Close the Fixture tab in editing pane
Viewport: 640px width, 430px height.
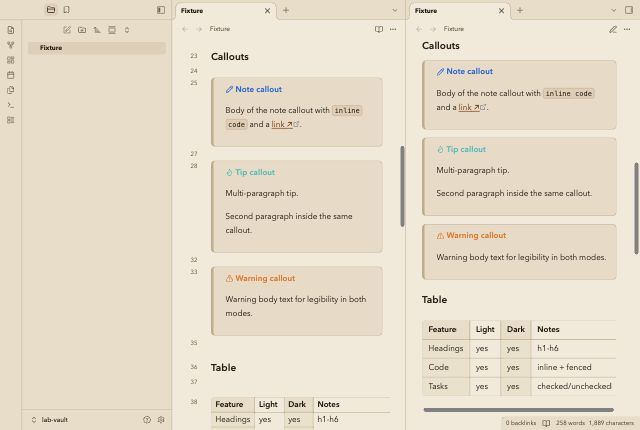[267, 11]
